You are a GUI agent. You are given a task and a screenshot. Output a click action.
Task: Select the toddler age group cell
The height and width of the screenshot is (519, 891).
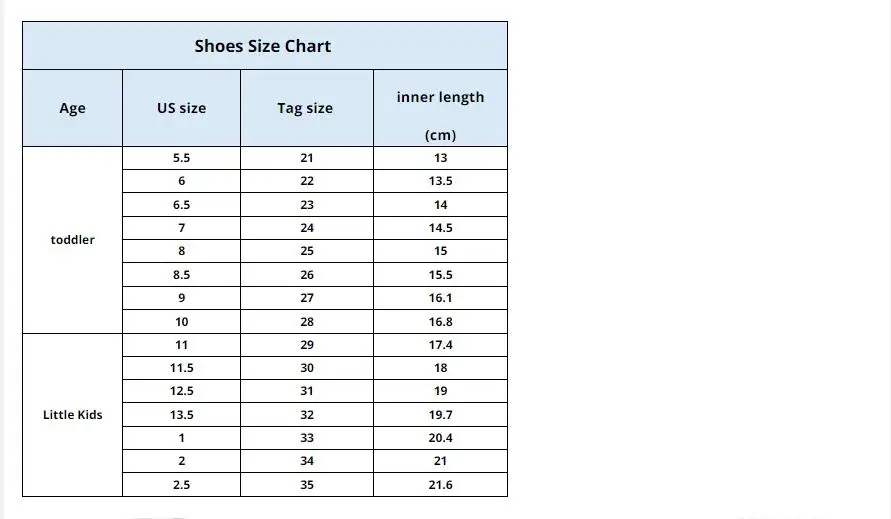[72, 240]
